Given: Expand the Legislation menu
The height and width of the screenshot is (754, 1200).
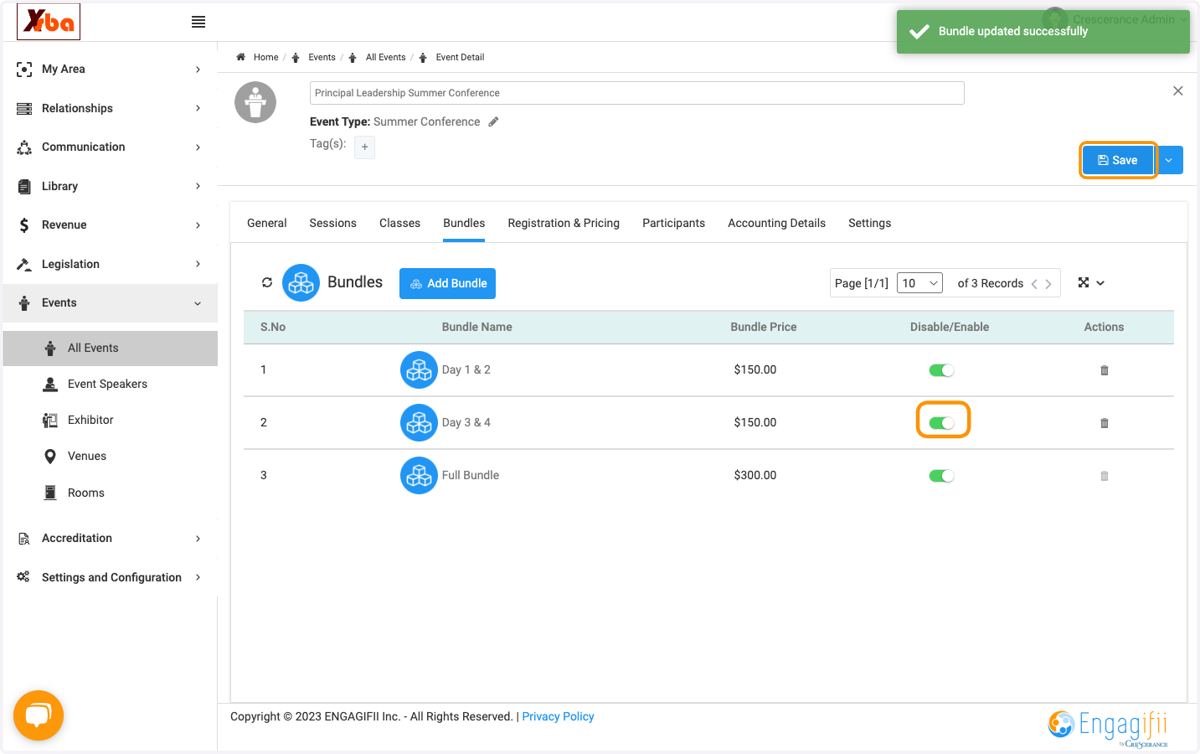Looking at the screenshot, I should (110, 264).
